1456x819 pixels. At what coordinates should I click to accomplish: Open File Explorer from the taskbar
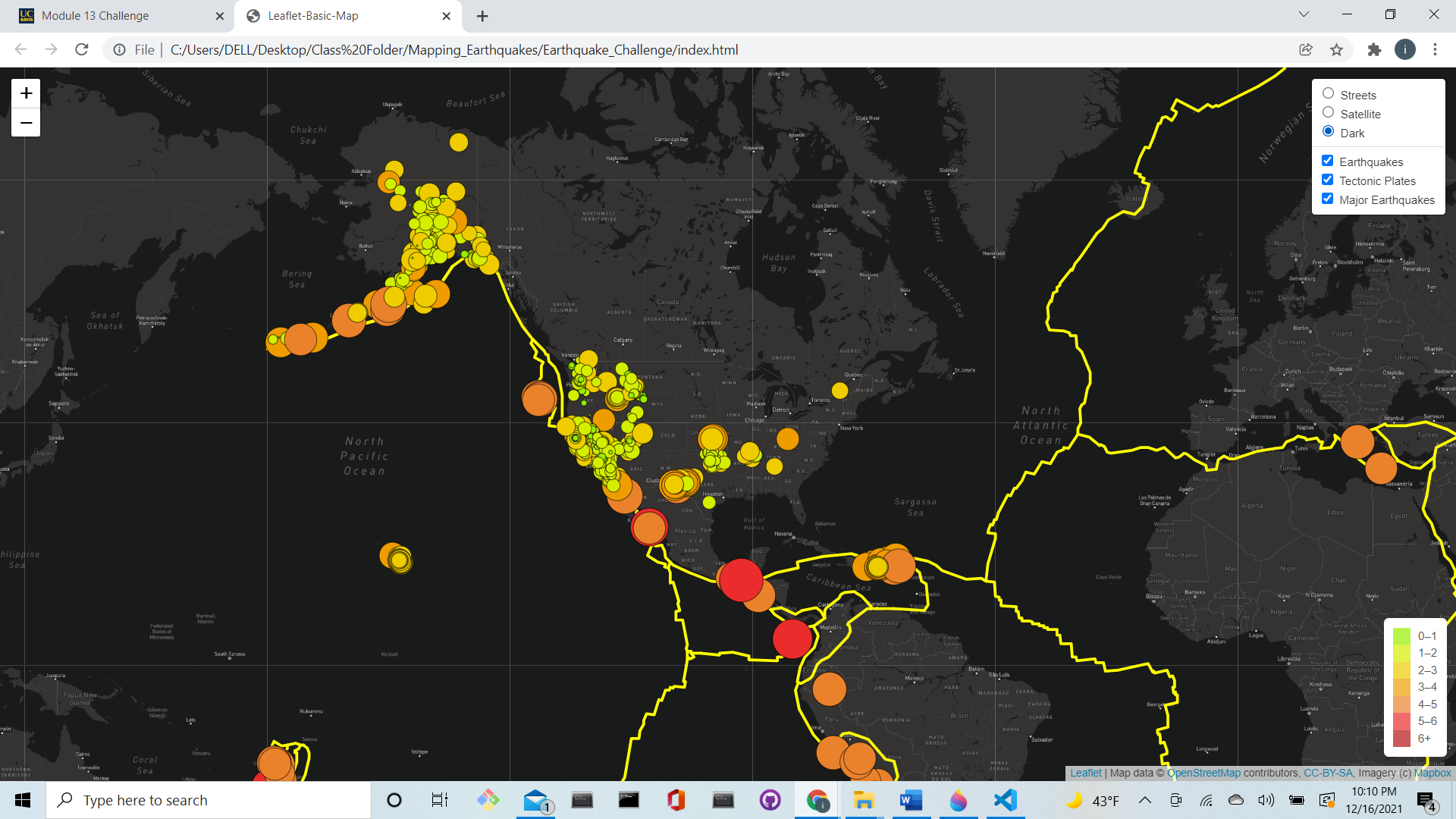863,799
